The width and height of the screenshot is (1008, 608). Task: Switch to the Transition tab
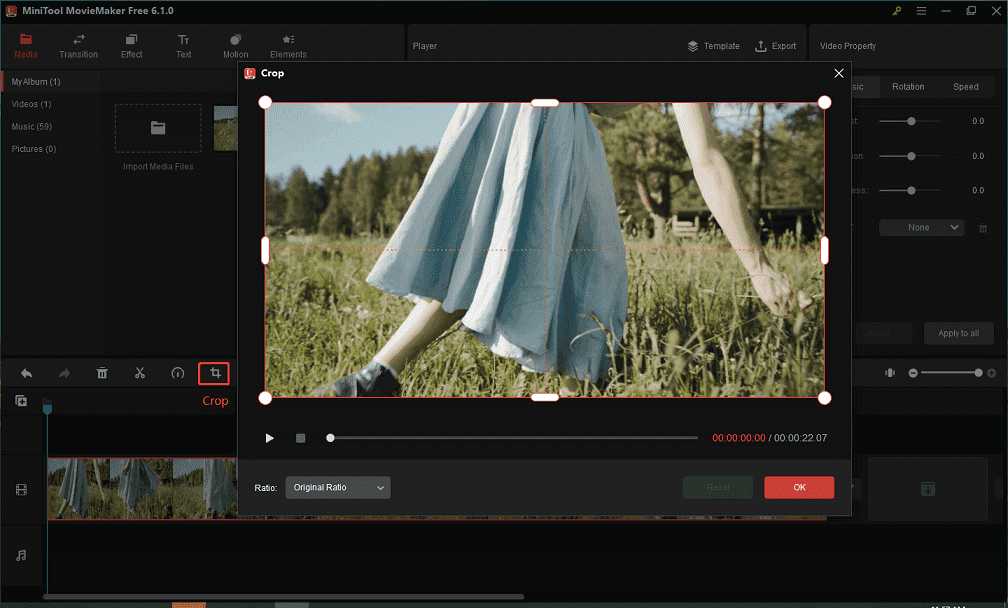78,45
